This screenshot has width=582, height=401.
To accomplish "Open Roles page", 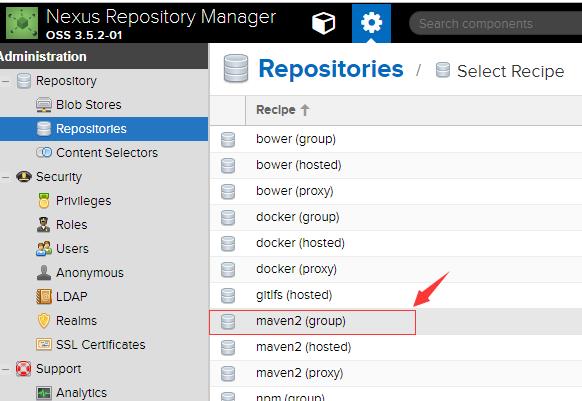I will click(x=72, y=225).
